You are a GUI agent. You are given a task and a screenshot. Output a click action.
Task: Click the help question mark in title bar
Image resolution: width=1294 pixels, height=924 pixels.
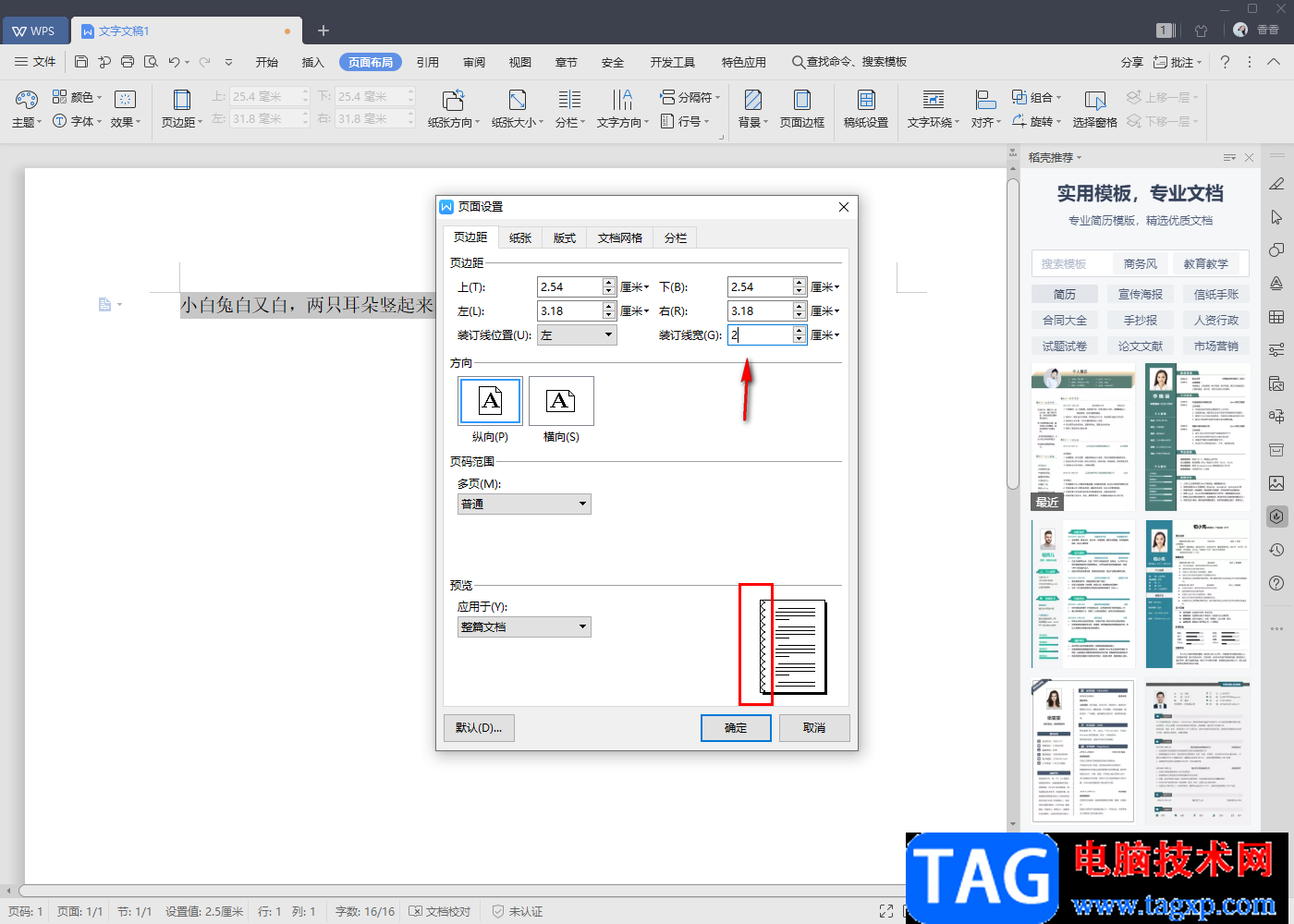pyautogui.click(x=1225, y=62)
